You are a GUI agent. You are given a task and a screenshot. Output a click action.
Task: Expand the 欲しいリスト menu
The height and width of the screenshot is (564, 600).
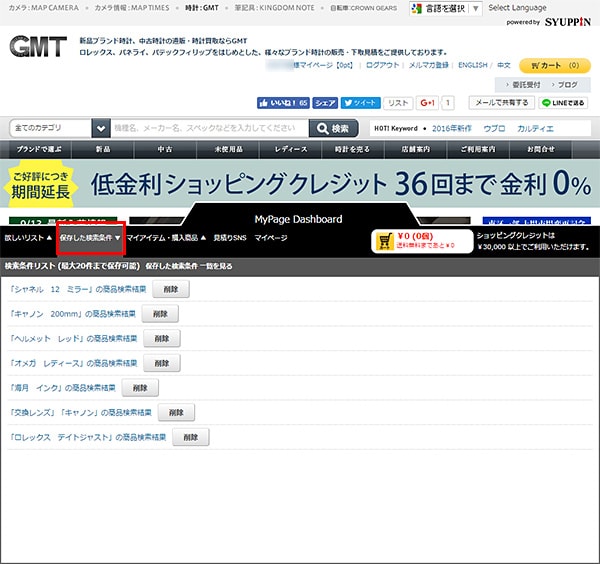[x=28, y=238]
